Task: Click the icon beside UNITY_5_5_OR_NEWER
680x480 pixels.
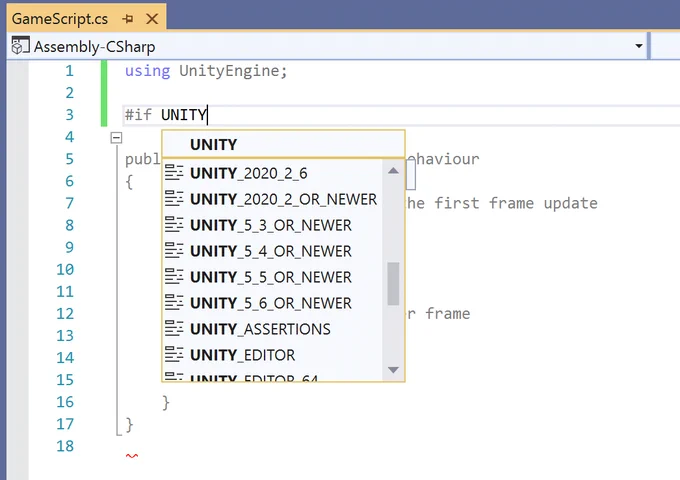Action: (x=174, y=276)
